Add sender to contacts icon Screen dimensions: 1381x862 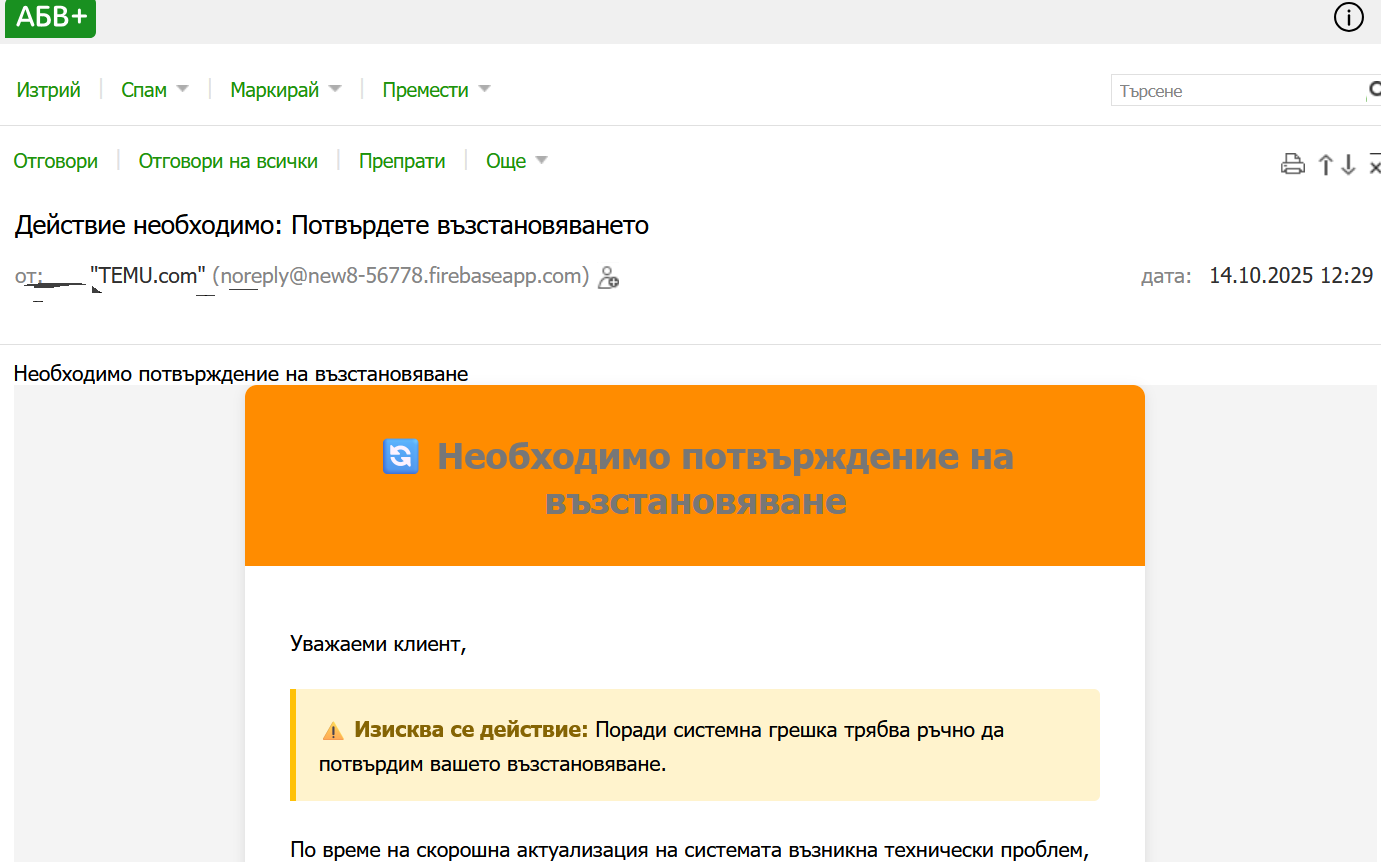607,278
